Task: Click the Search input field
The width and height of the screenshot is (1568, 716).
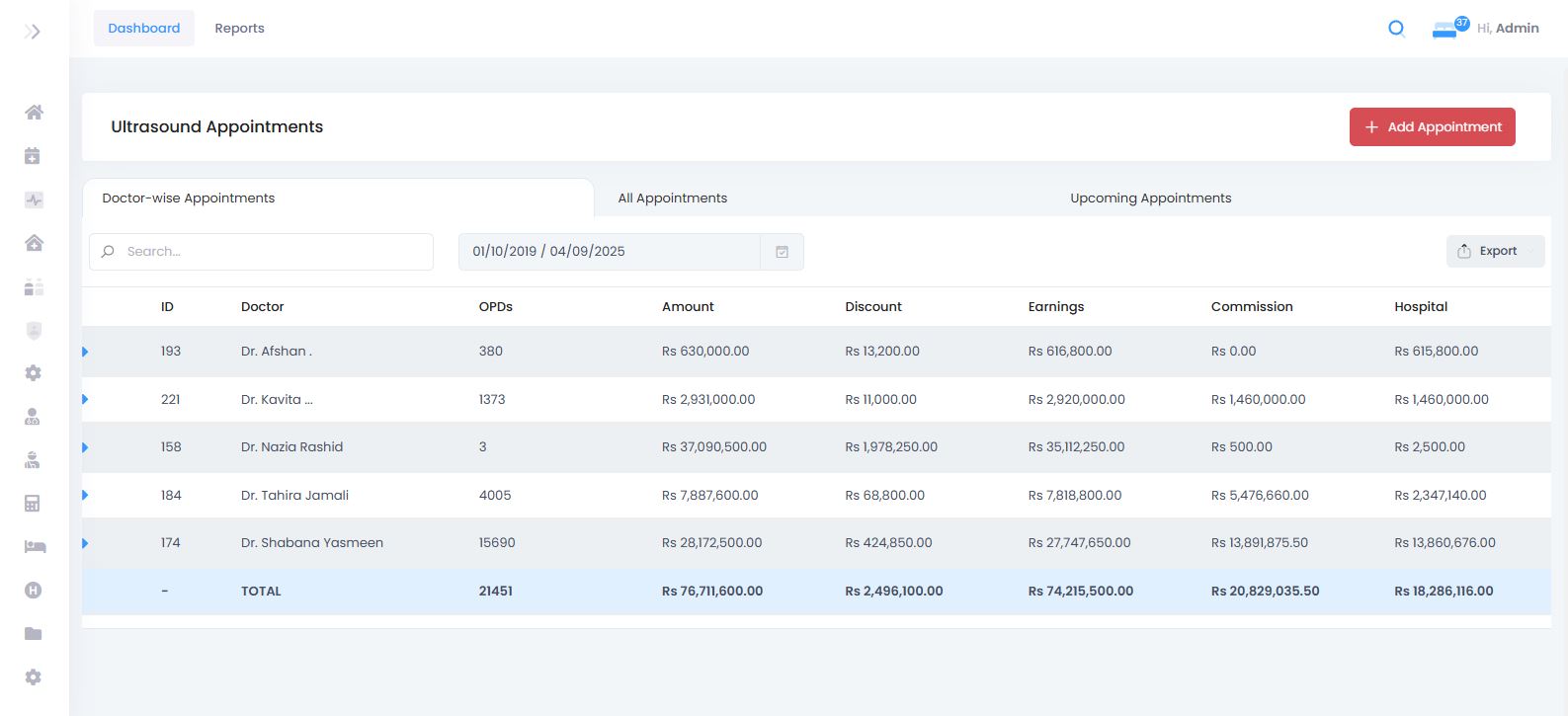Action: (x=261, y=252)
